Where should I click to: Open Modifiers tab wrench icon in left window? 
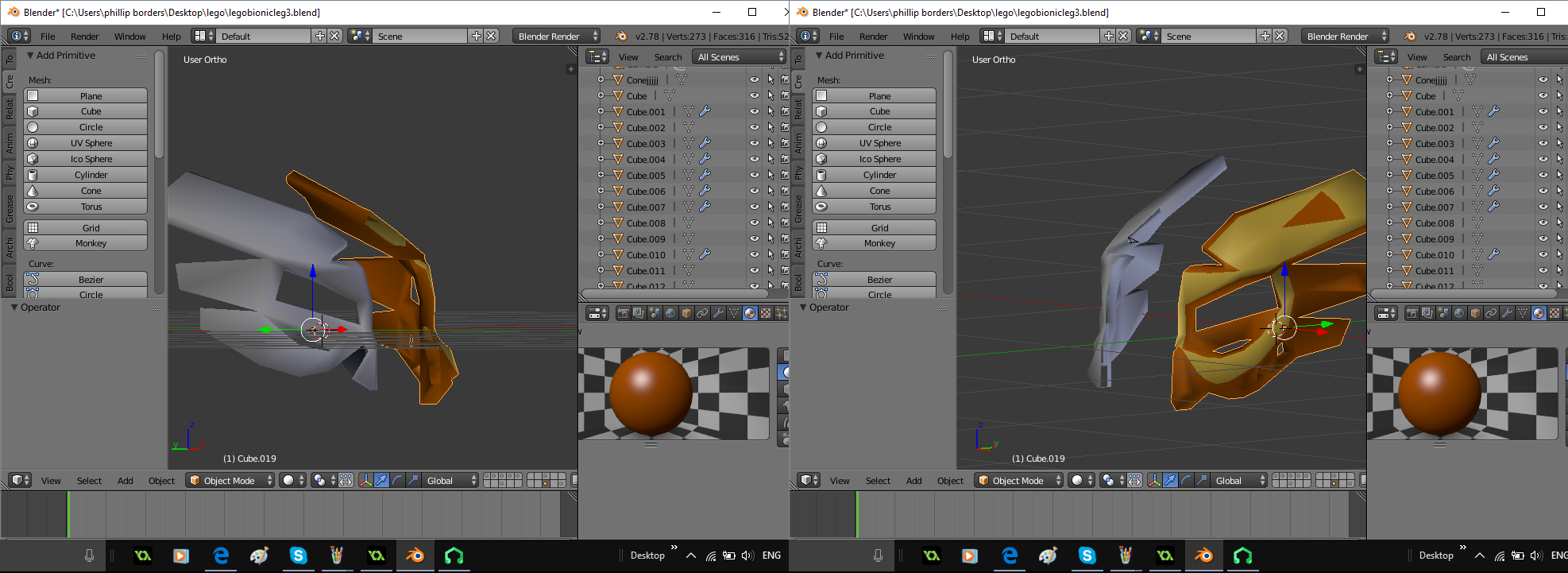(x=718, y=313)
